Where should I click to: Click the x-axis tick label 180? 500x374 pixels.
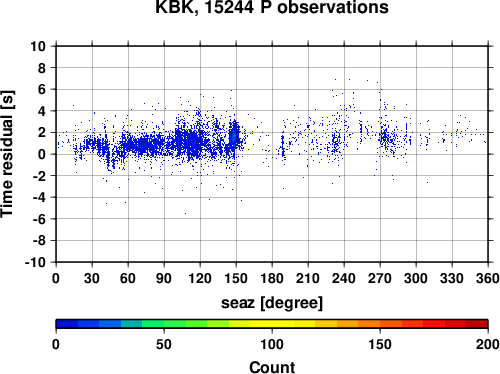click(272, 278)
